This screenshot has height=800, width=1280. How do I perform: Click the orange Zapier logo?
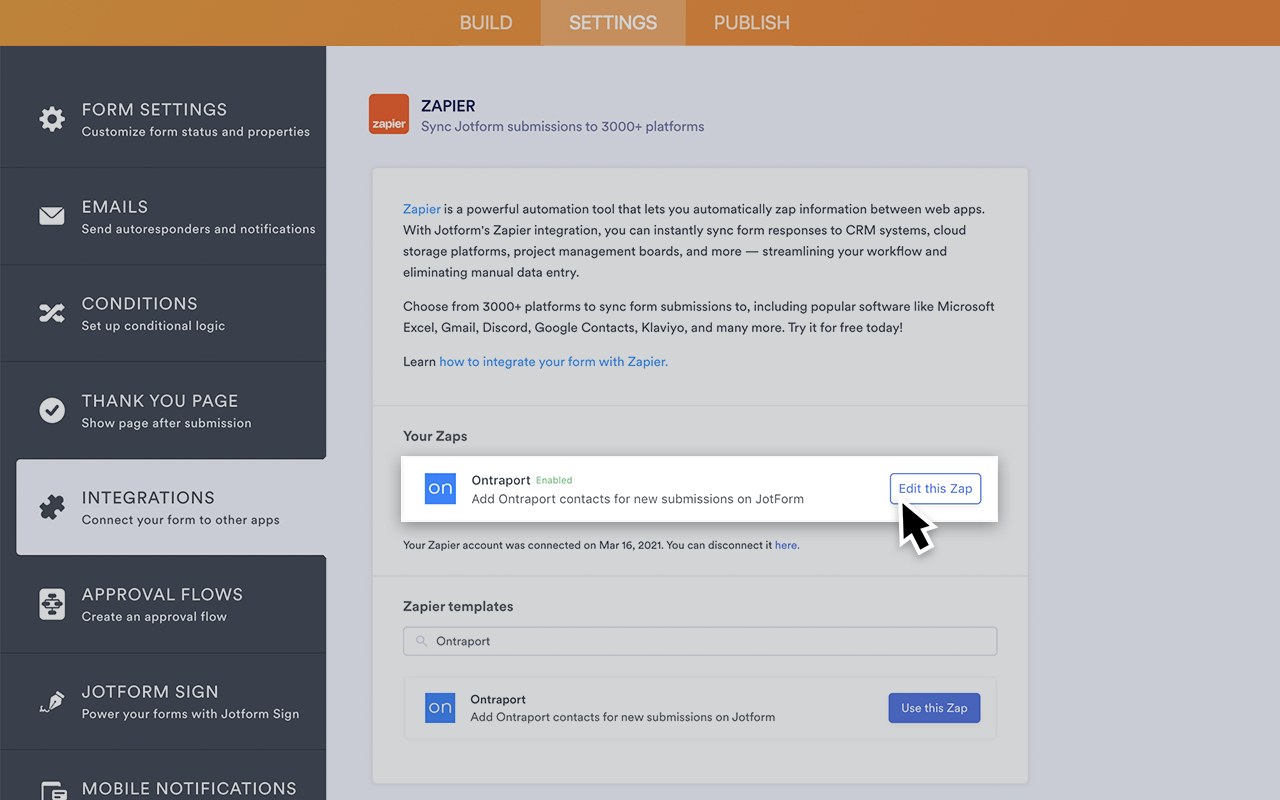[388, 113]
